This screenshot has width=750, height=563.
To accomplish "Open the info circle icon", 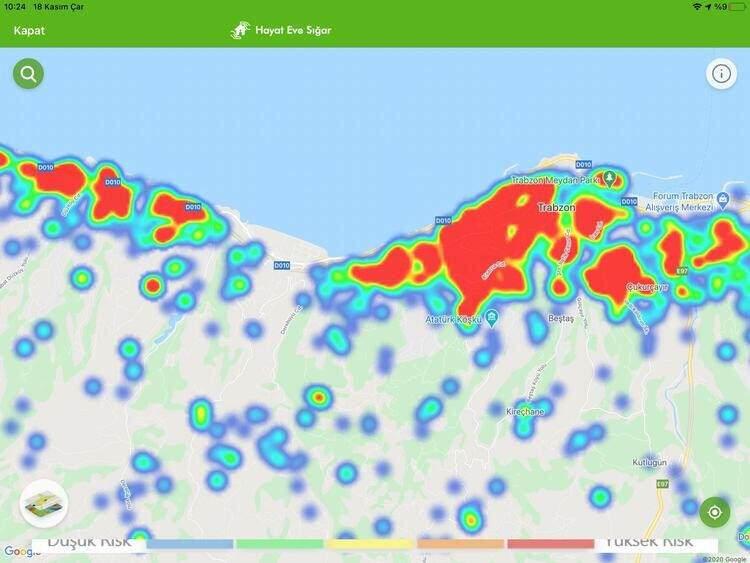I will coord(720,74).
